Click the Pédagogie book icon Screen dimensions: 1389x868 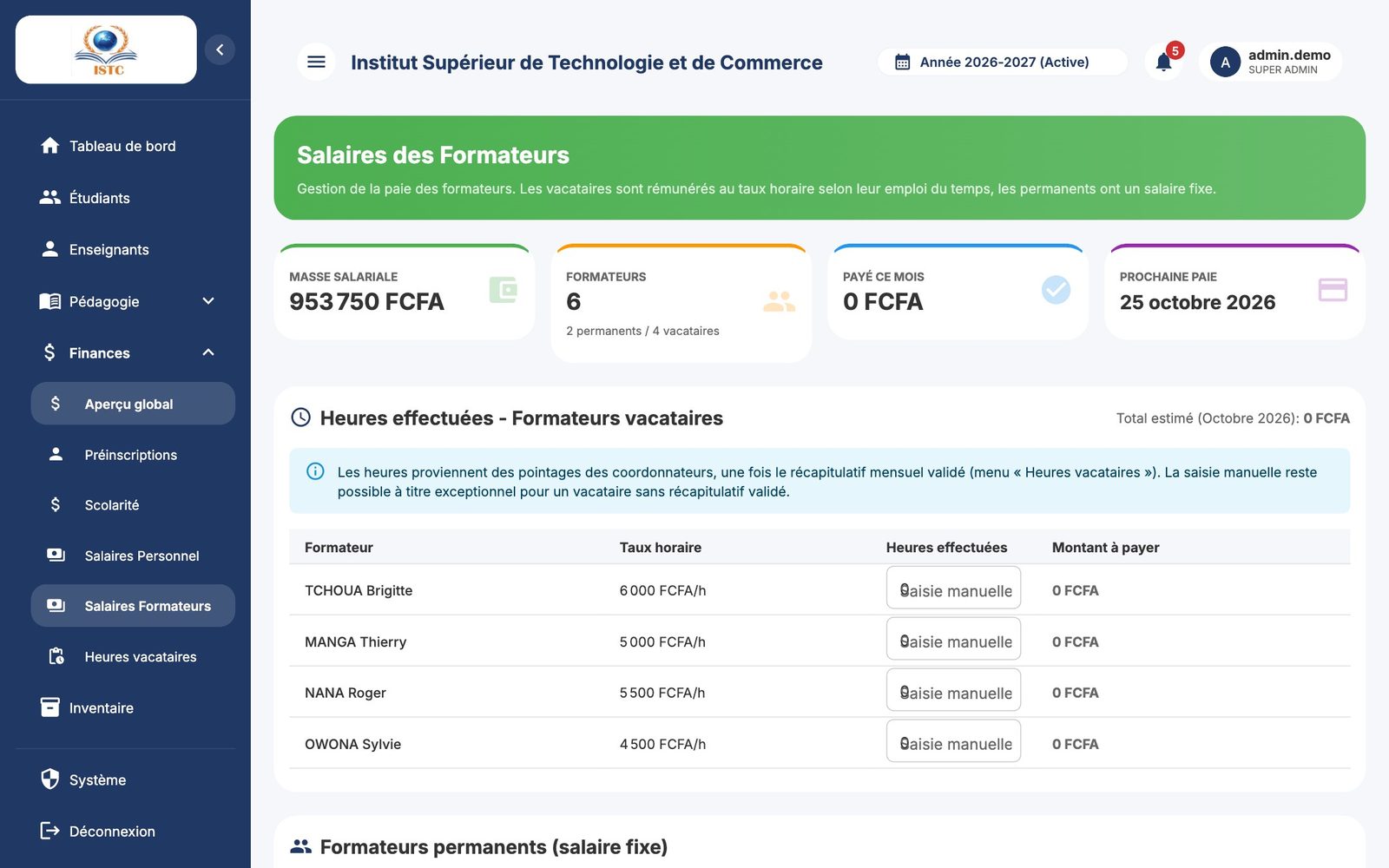click(50, 301)
